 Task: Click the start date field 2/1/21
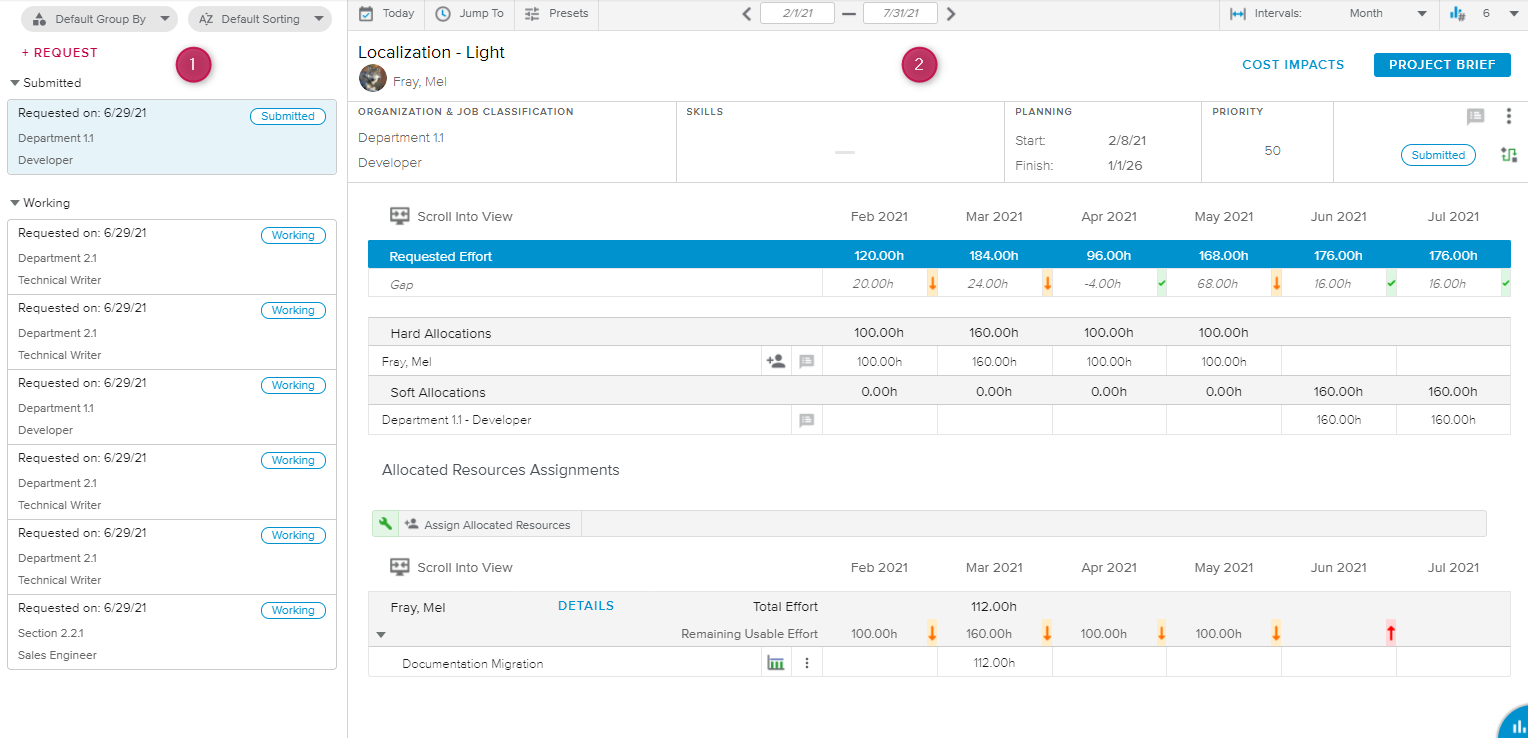tap(797, 14)
